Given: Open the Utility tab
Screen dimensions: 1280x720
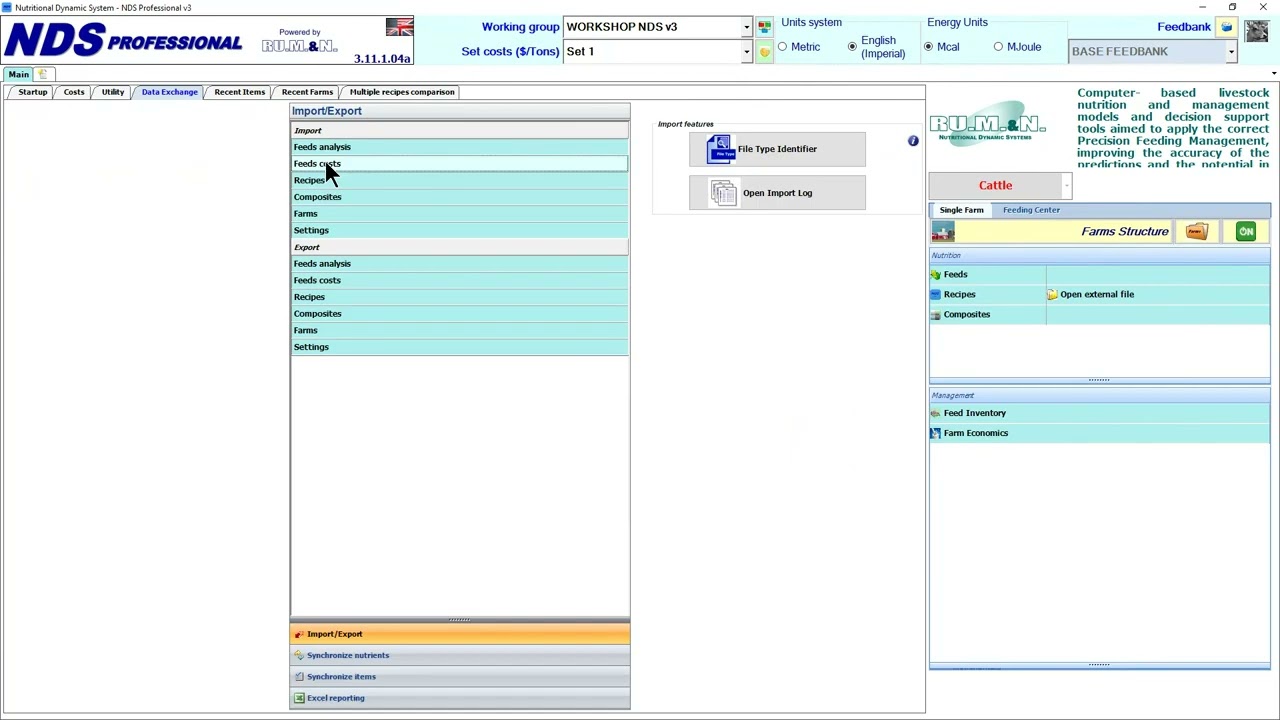Looking at the screenshot, I should [113, 92].
